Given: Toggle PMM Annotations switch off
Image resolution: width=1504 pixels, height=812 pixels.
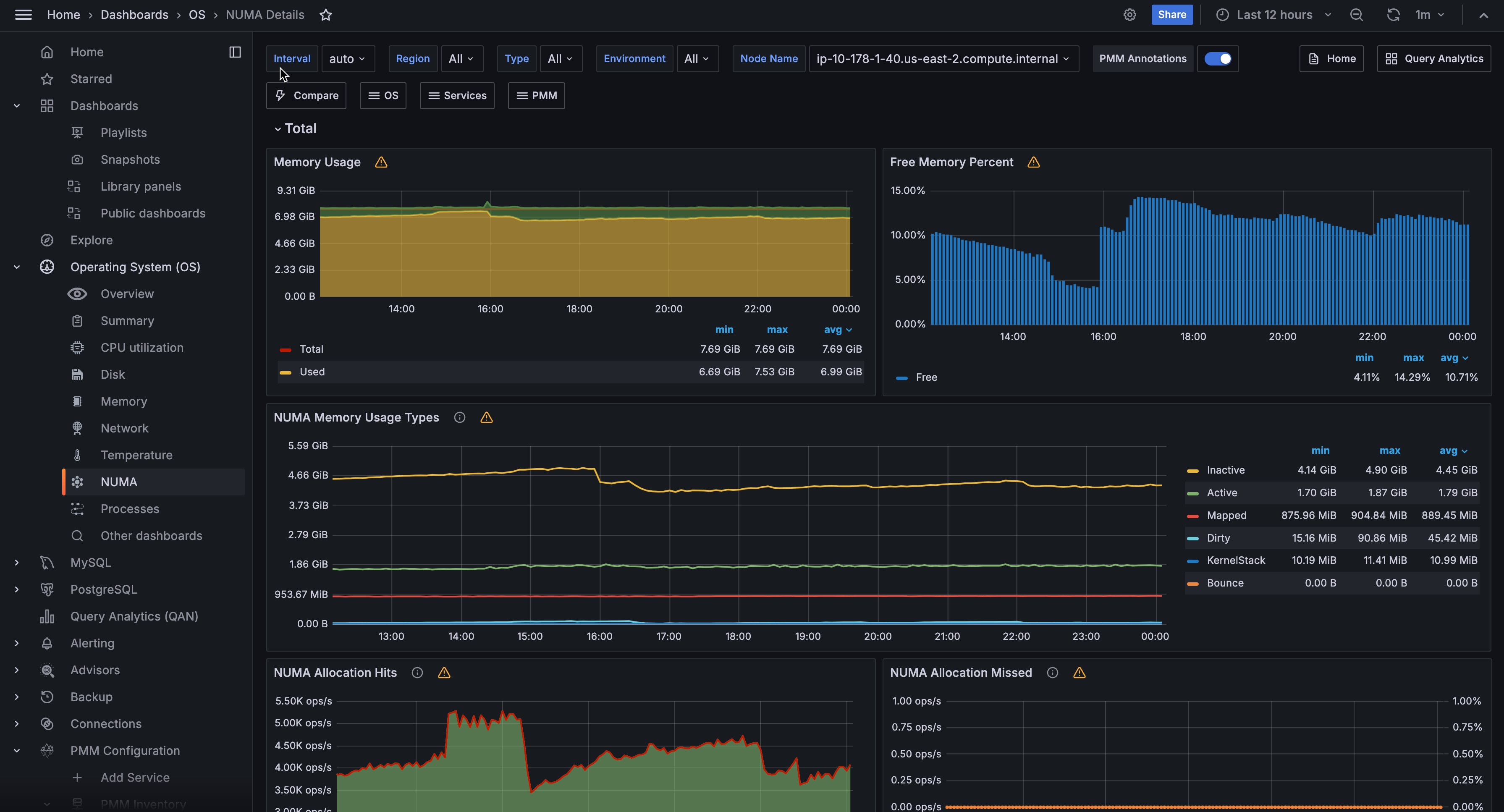Looking at the screenshot, I should pos(1218,58).
